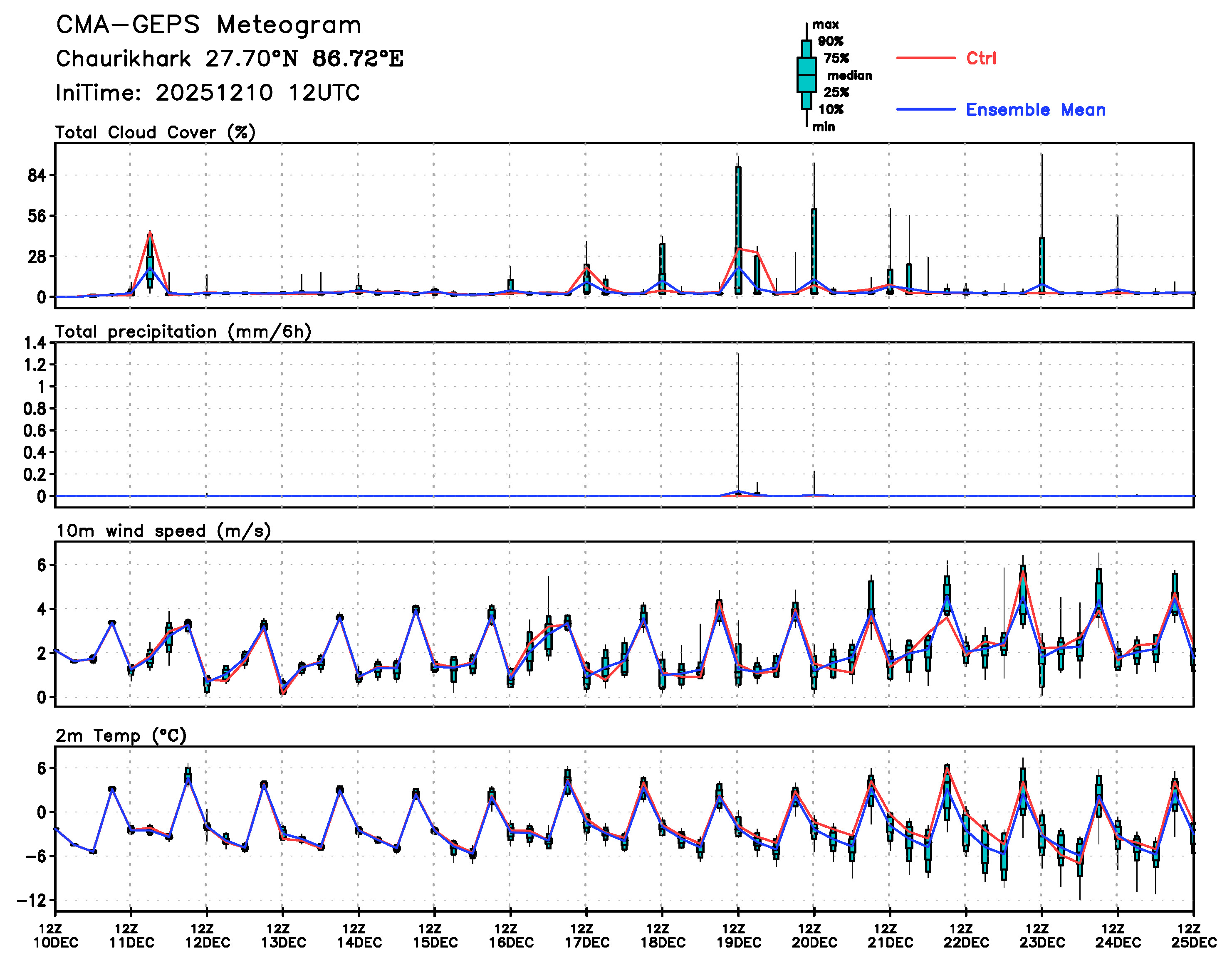Click the 2m Temp panel title
The image size is (1232, 965).
(121, 735)
